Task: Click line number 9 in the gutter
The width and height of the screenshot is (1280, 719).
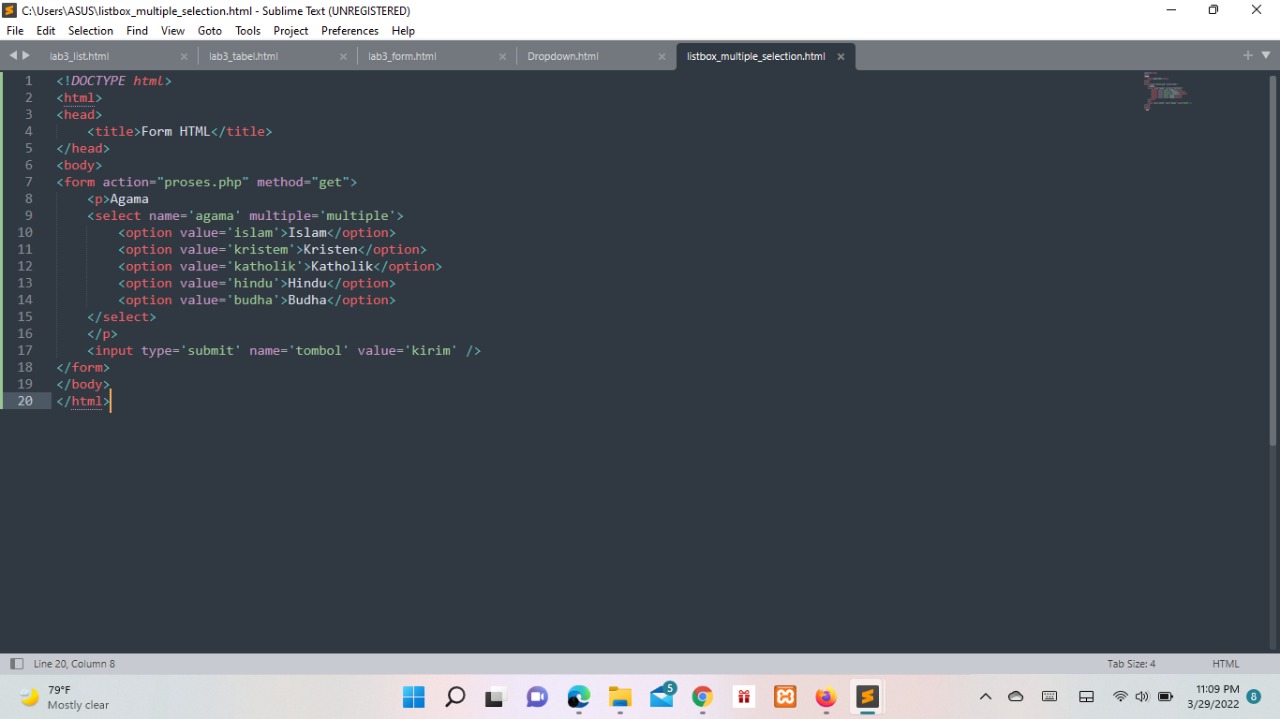Action: coord(28,215)
